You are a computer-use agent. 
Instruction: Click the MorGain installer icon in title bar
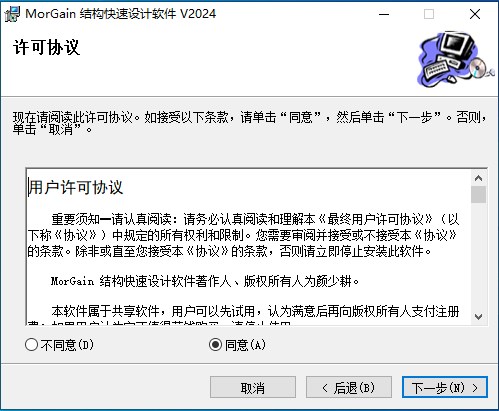click(12, 14)
